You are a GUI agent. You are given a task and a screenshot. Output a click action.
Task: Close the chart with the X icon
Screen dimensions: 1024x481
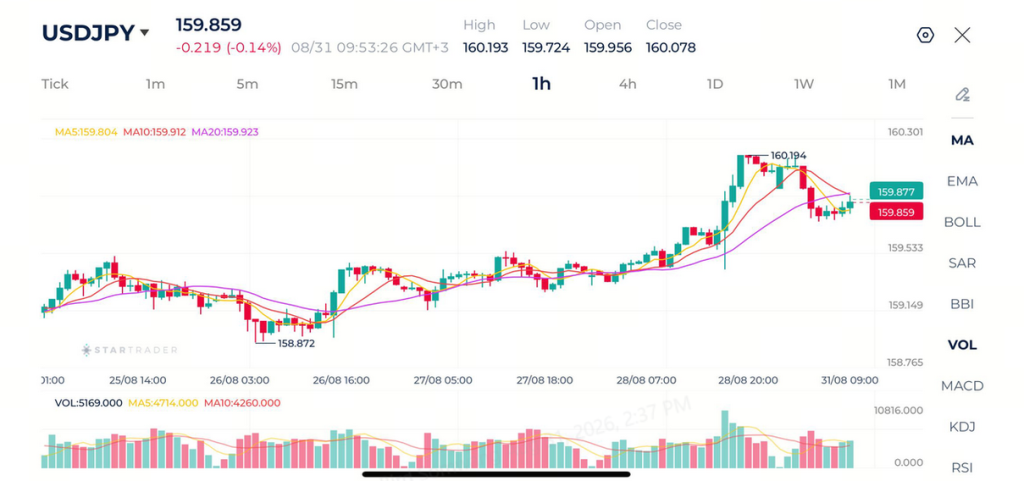pyautogui.click(x=962, y=35)
